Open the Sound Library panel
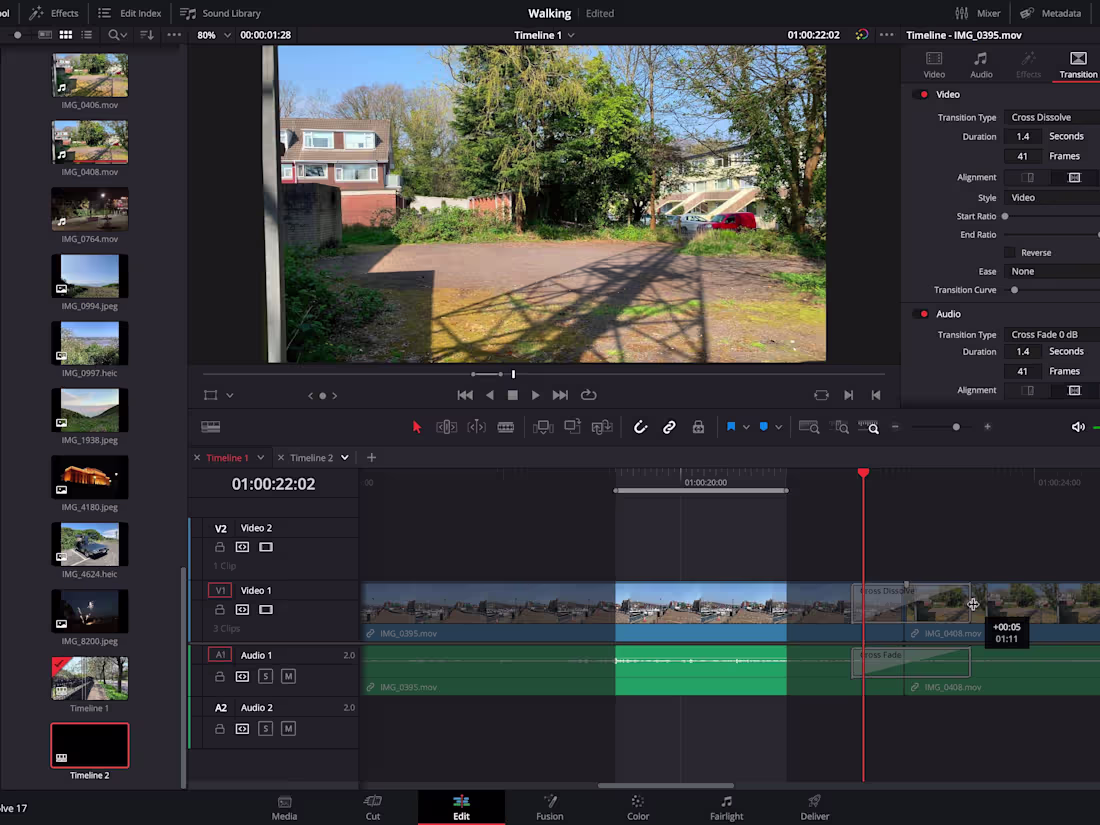 tap(220, 13)
